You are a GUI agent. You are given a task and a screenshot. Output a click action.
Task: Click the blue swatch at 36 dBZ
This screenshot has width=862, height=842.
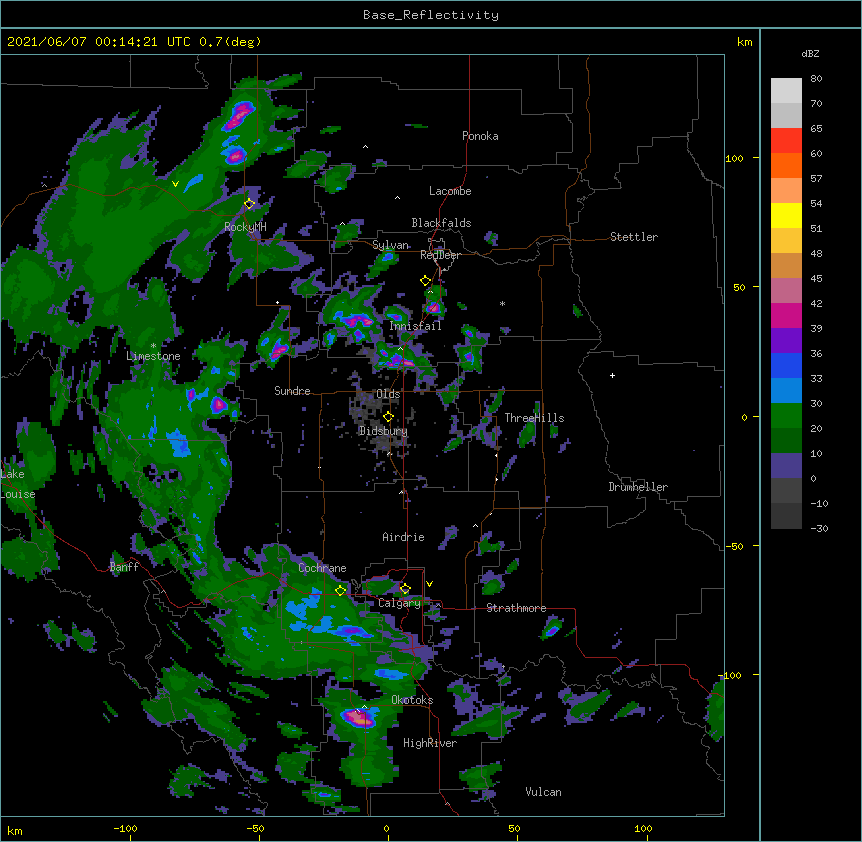[786, 365]
